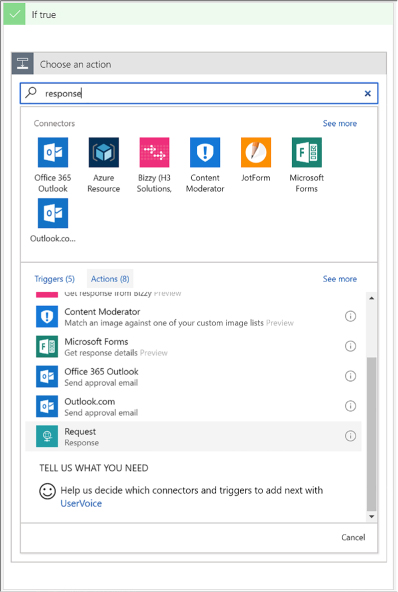Open the Microsoft Forms connector
398x592 pixels.
click(x=307, y=152)
